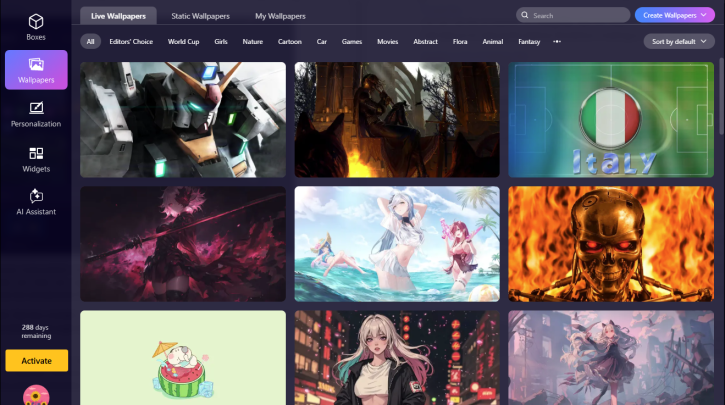Filter by Abstract category
Image resolution: width=725 pixels, height=405 pixels.
click(425, 42)
